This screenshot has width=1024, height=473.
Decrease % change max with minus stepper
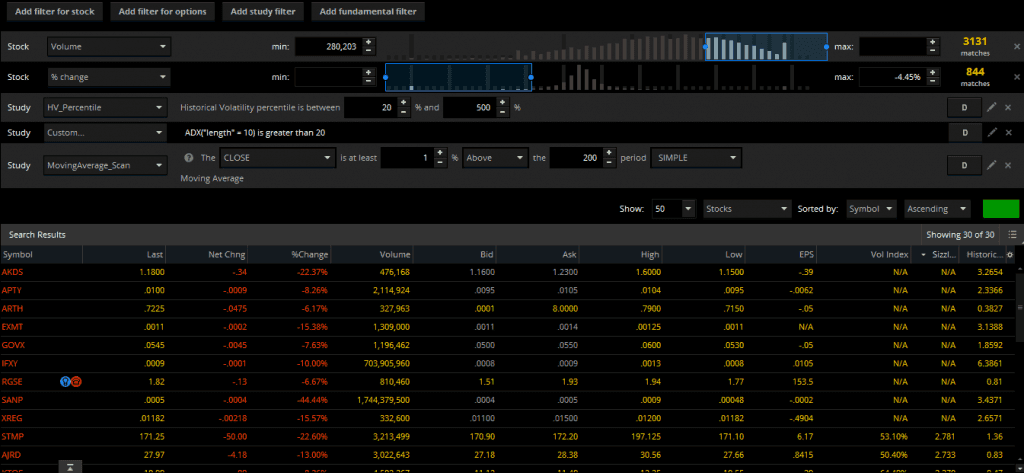point(932,82)
